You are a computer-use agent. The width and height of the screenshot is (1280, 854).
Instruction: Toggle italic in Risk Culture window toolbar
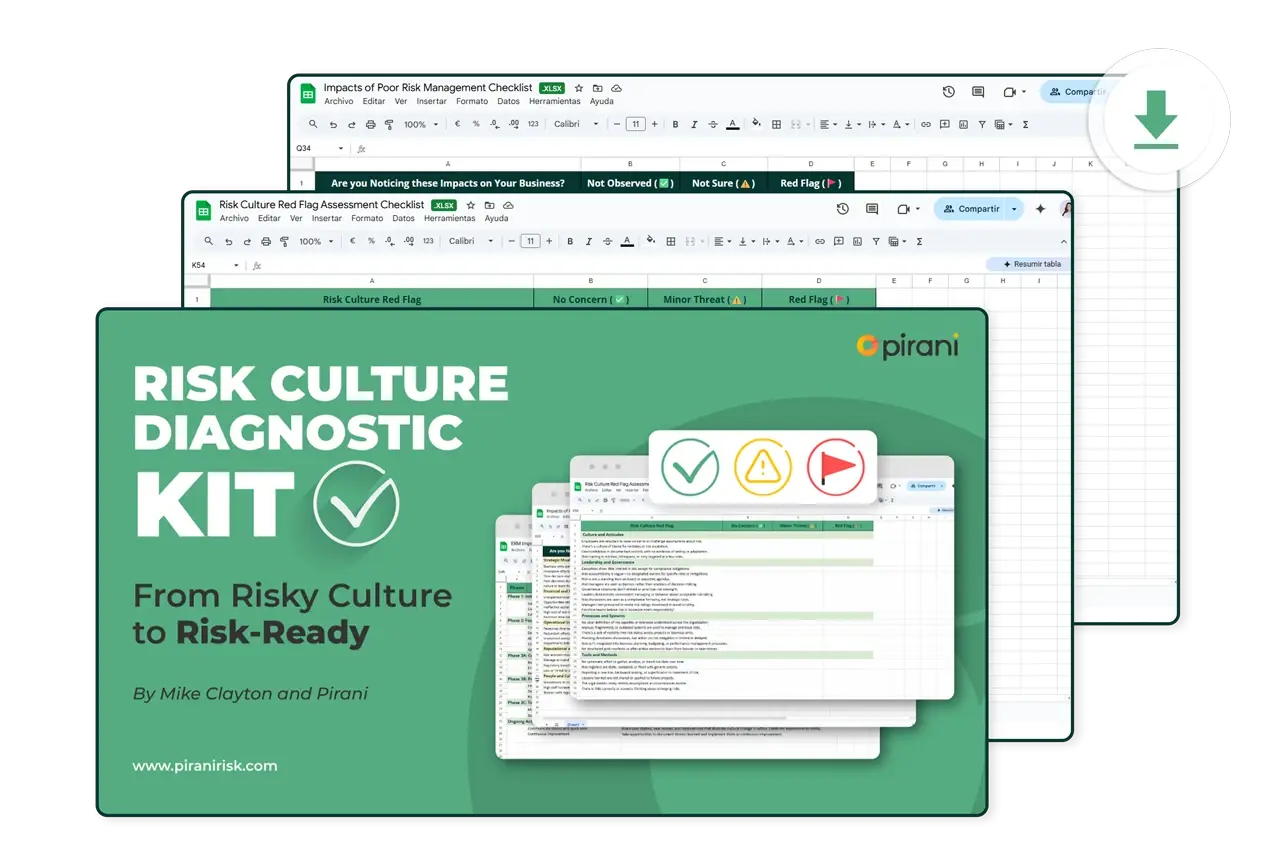[588, 241]
